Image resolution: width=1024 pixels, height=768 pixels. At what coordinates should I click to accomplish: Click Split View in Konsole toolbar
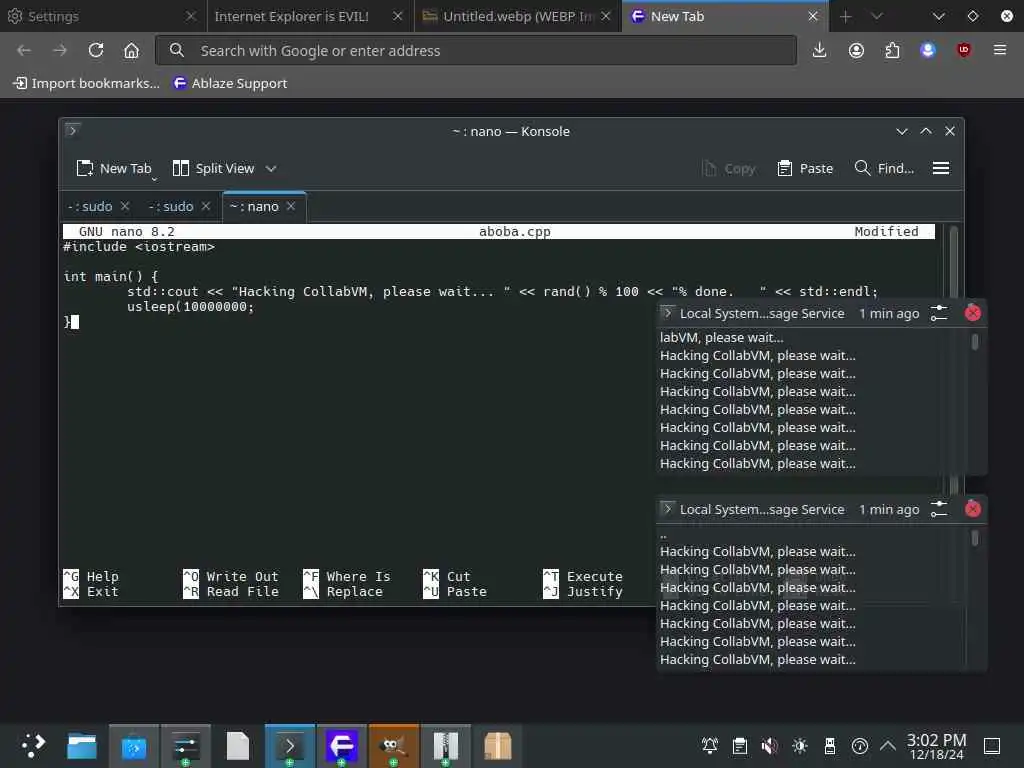point(214,168)
